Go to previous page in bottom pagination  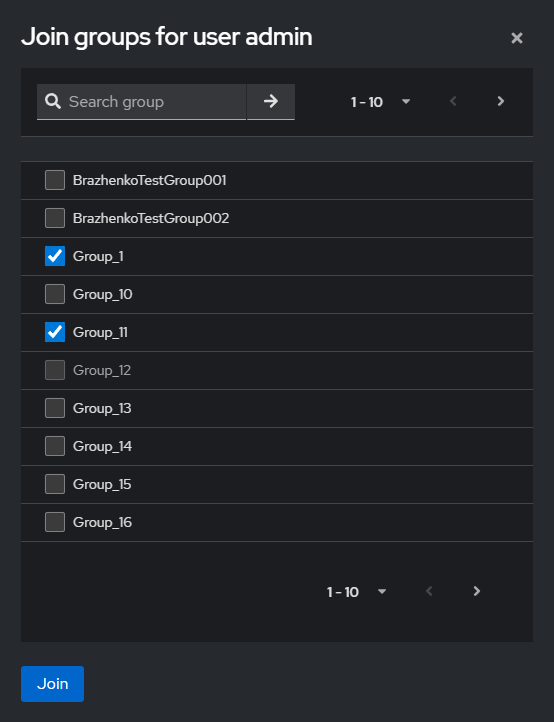pos(429,591)
